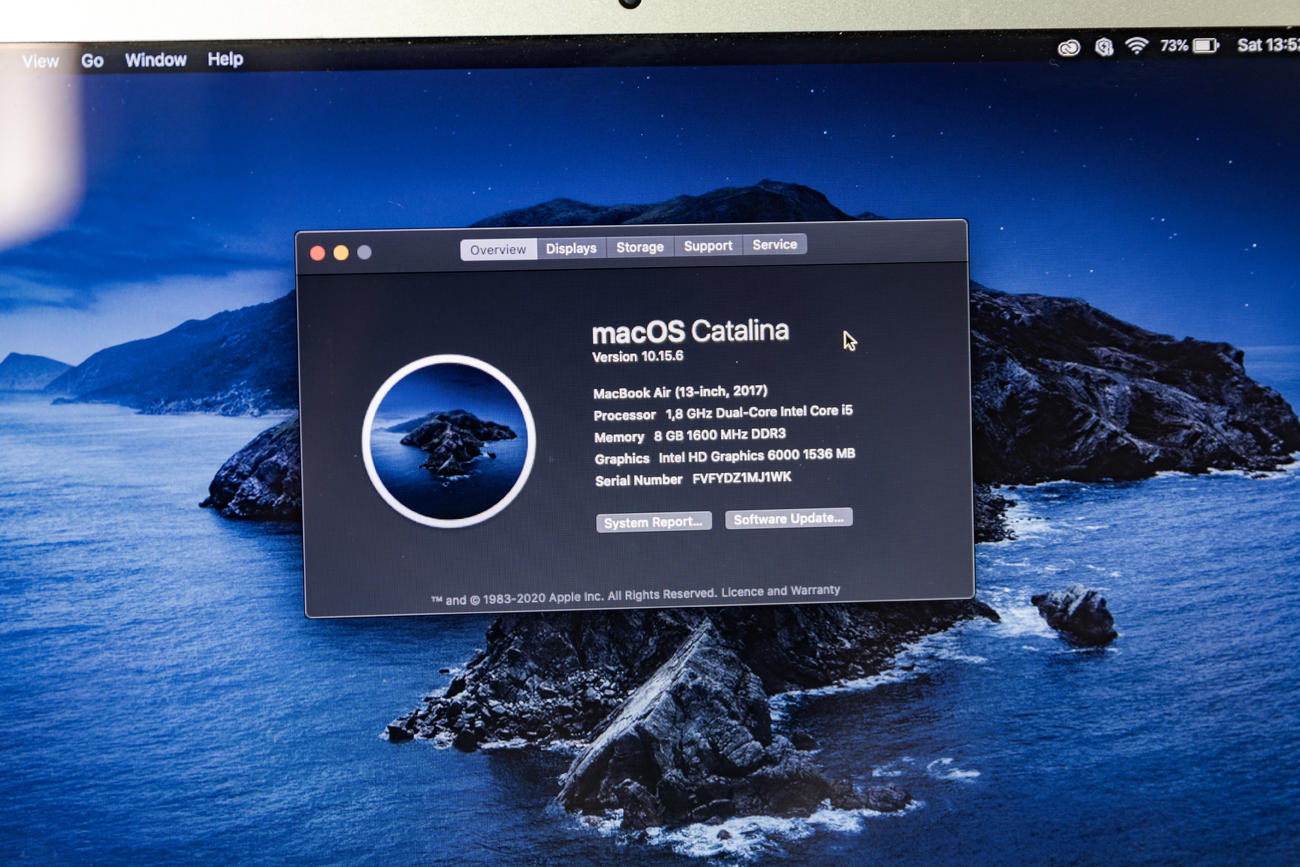Image resolution: width=1300 pixels, height=867 pixels.
Task: Click the Sat clock in menu bar
Action: pyautogui.click(x=1267, y=45)
